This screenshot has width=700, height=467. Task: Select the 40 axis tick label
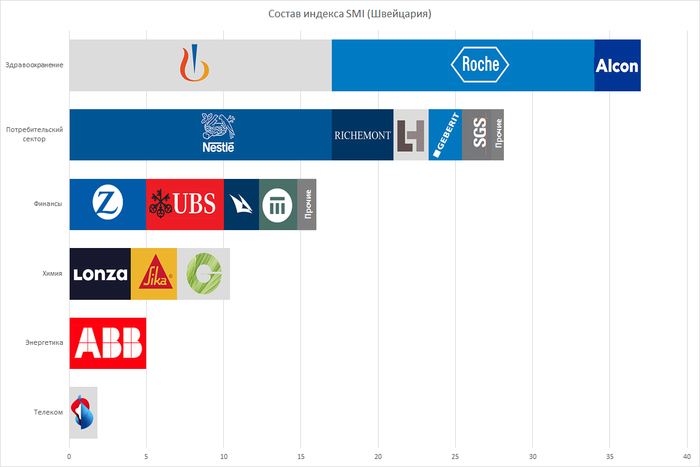pyautogui.click(x=687, y=456)
